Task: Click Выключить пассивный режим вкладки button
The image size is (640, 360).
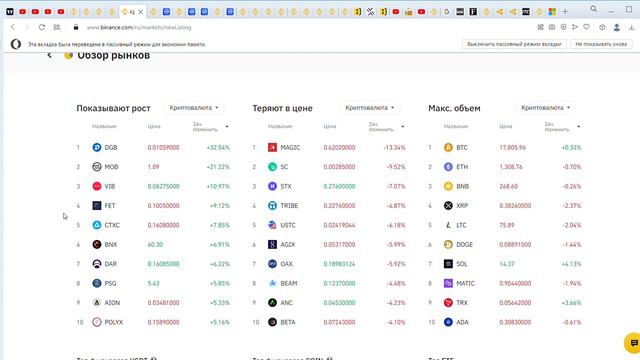Action: 514,44
